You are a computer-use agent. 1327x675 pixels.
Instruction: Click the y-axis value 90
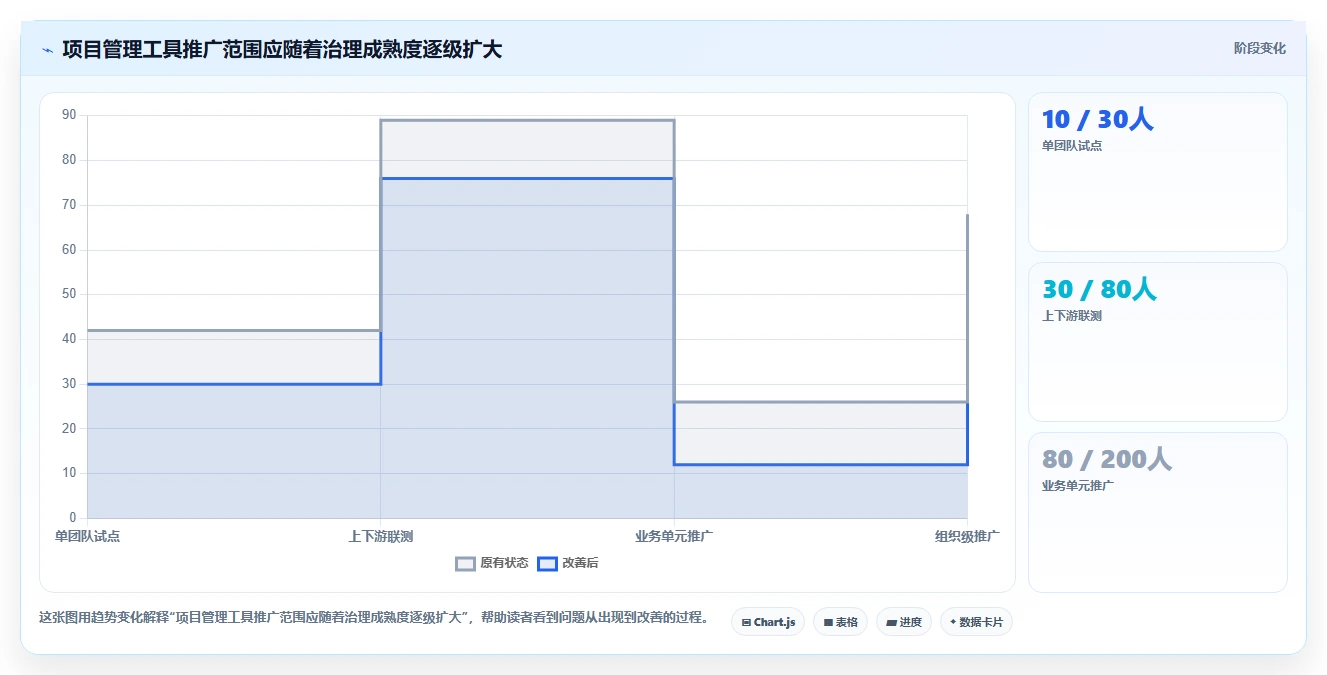coord(69,115)
